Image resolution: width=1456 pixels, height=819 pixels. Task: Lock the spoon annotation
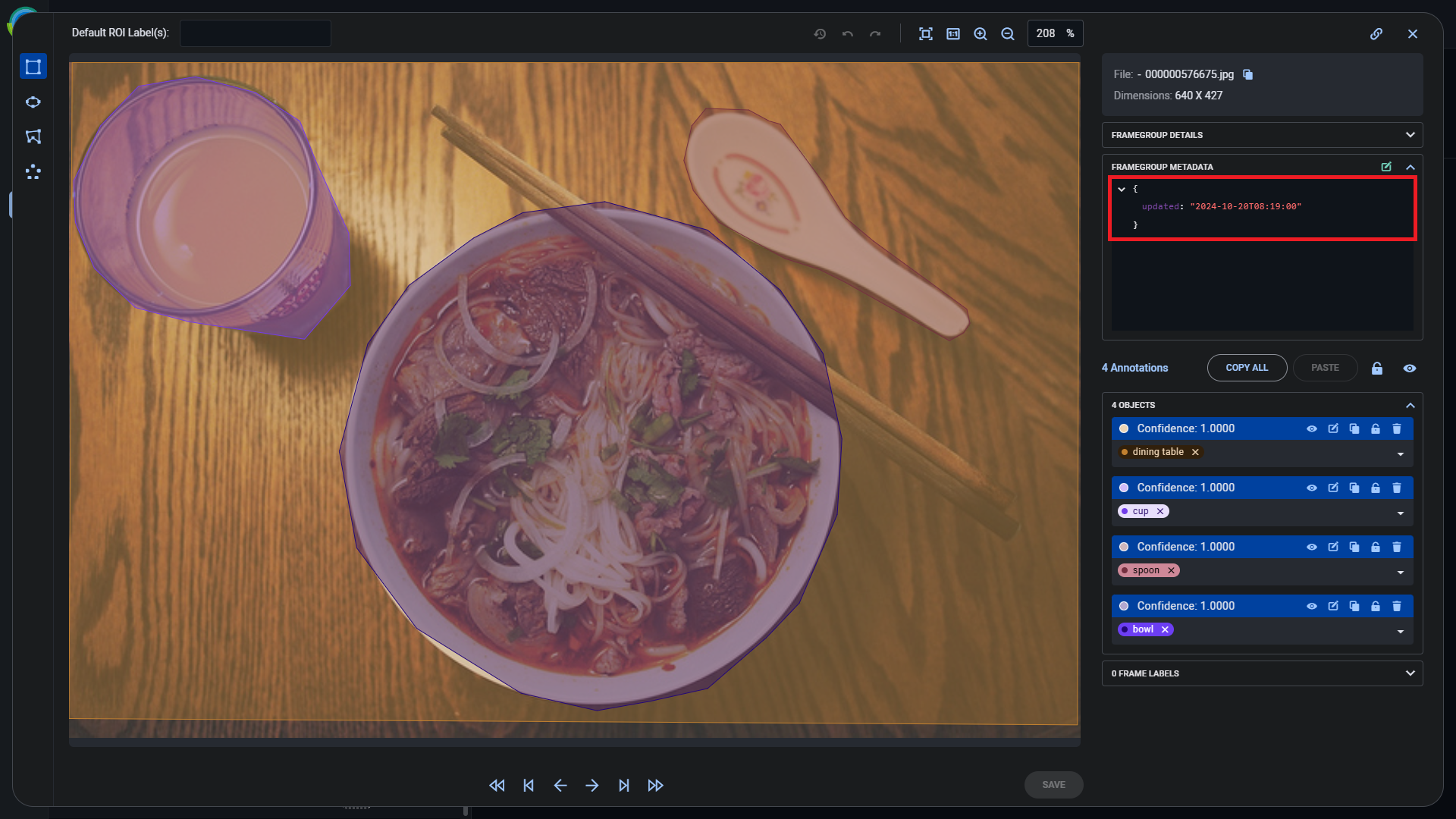pyautogui.click(x=1376, y=547)
